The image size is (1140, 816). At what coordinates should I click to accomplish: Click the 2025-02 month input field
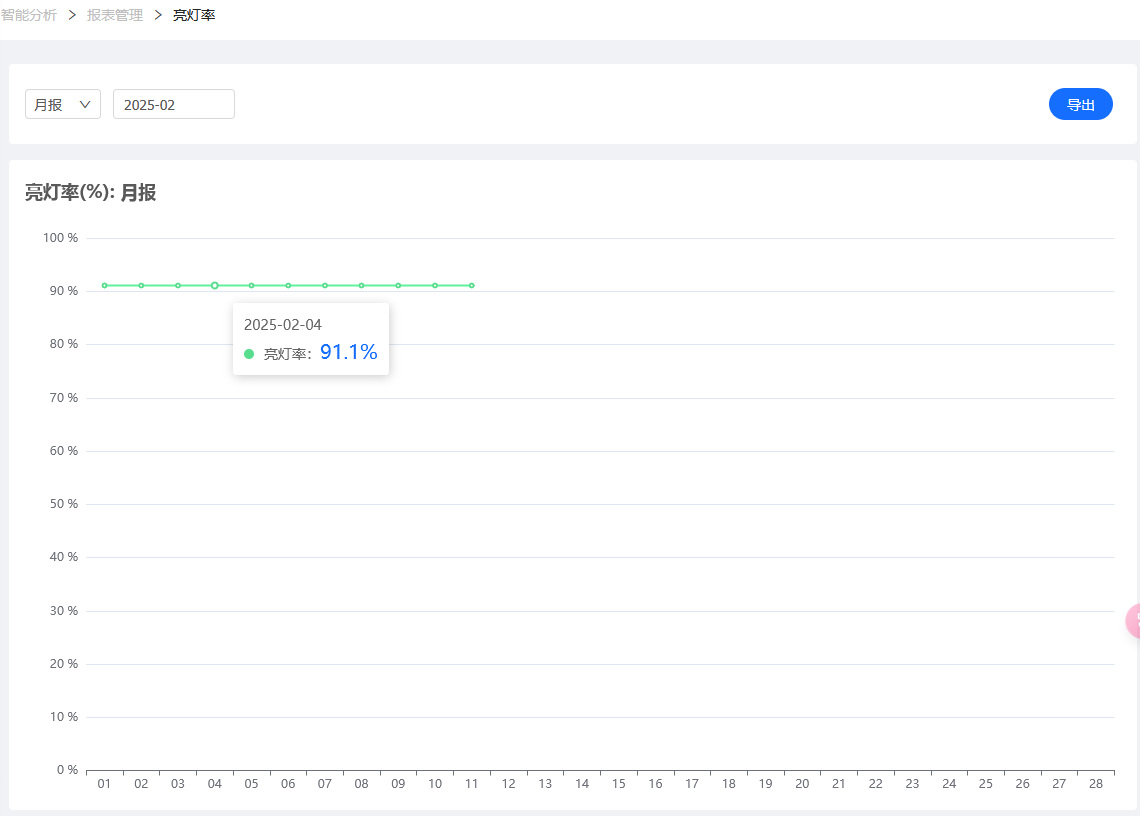point(174,104)
